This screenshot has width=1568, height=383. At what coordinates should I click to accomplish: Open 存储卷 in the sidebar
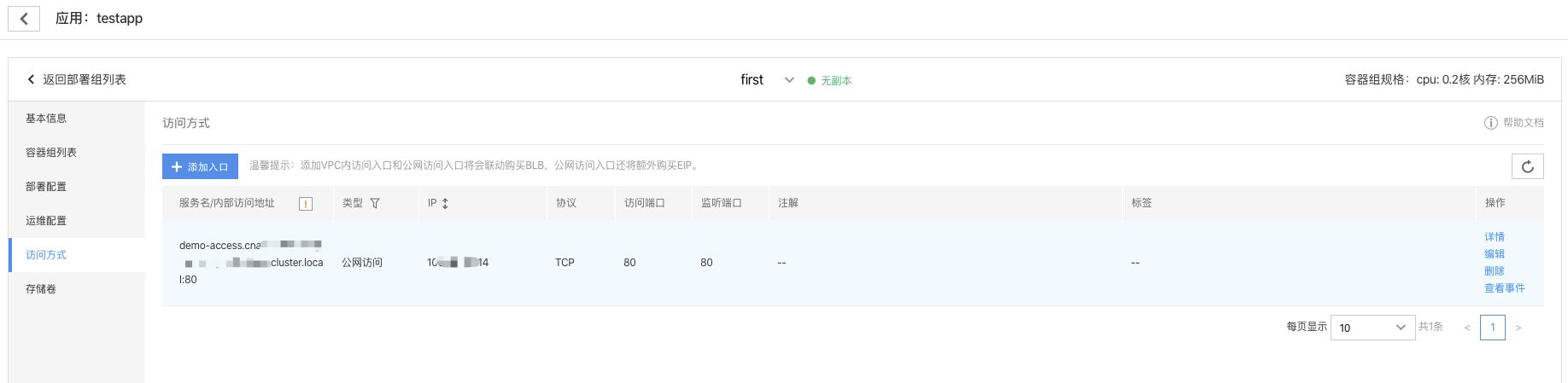41,289
